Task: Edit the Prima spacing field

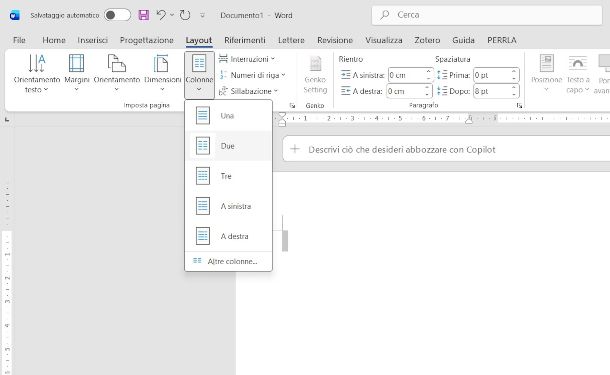Action: coord(492,75)
